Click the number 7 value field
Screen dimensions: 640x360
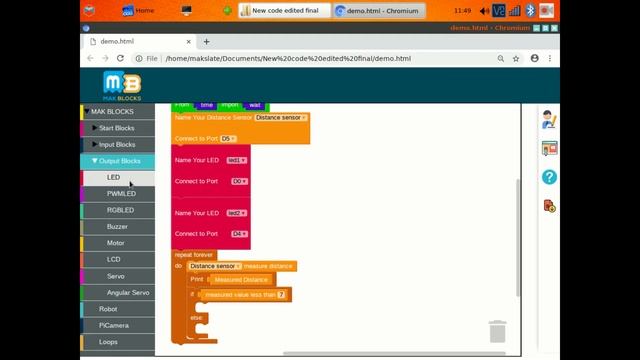pyautogui.click(x=281, y=295)
